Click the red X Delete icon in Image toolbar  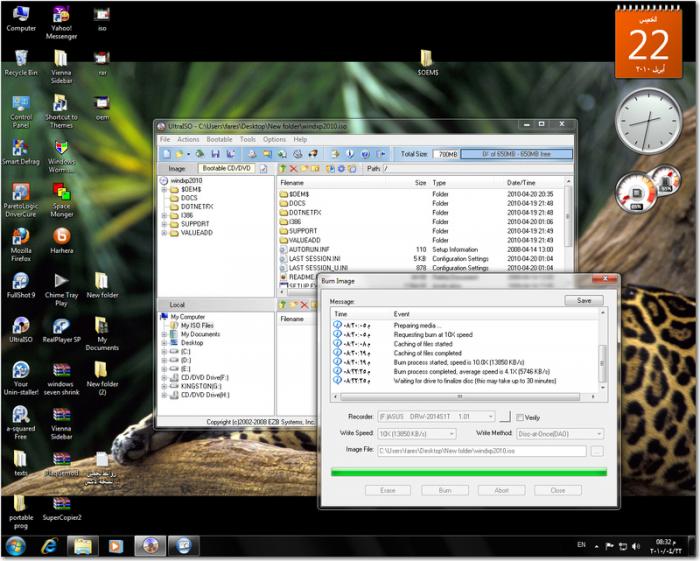293,169
